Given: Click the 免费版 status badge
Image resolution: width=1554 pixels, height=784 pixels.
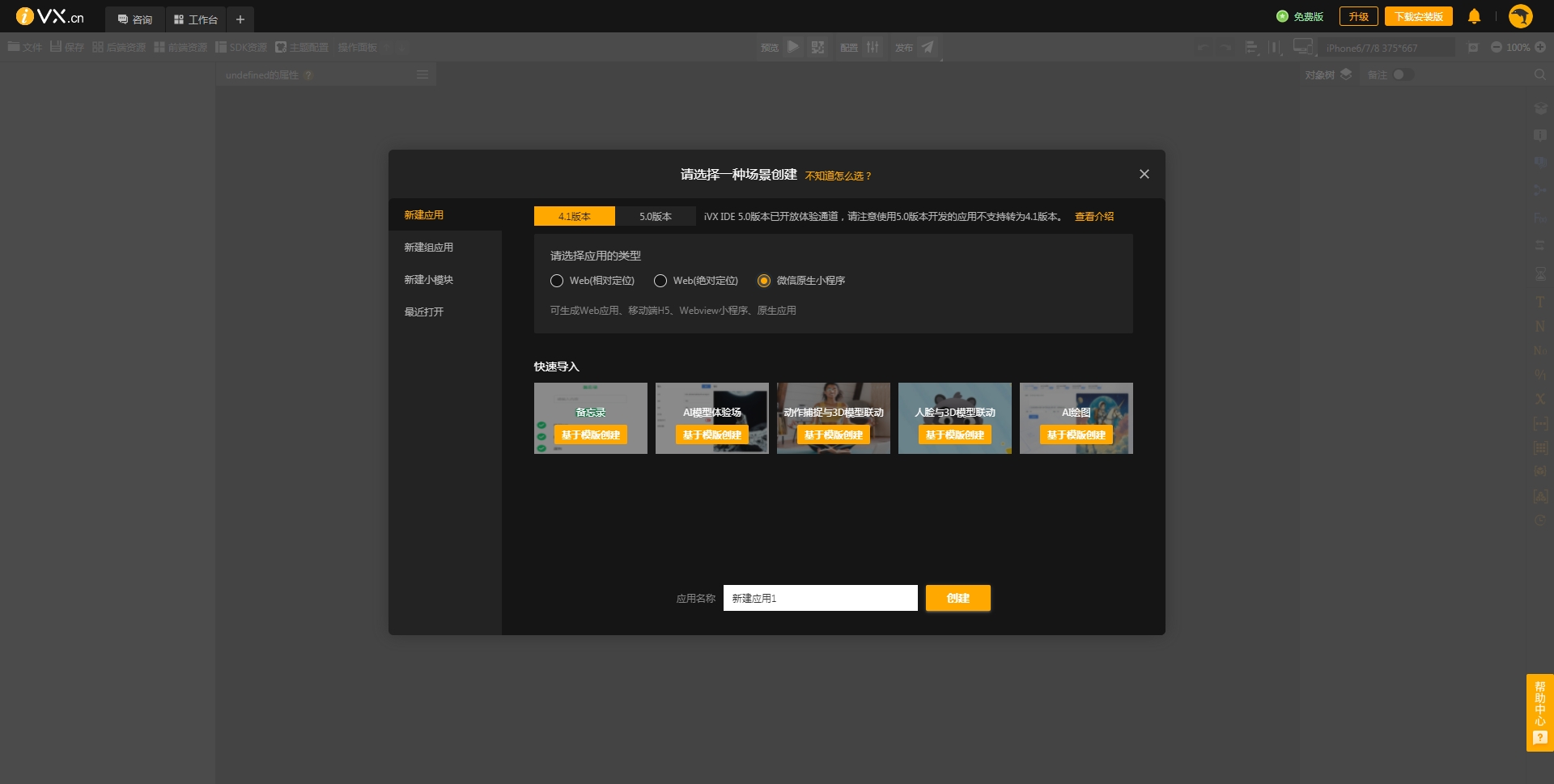Looking at the screenshot, I should (1300, 16).
